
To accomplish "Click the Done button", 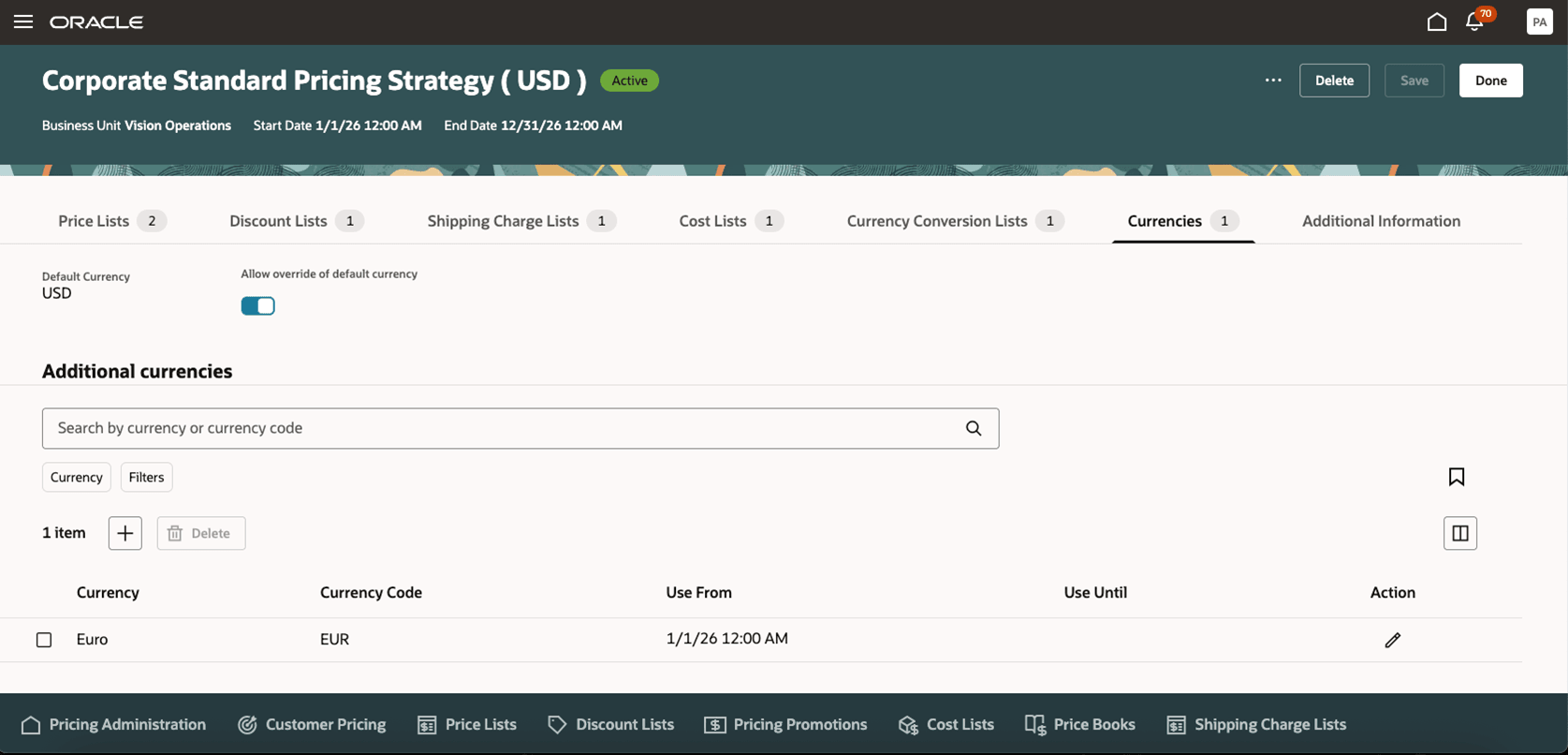I will click(x=1491, y=81).
